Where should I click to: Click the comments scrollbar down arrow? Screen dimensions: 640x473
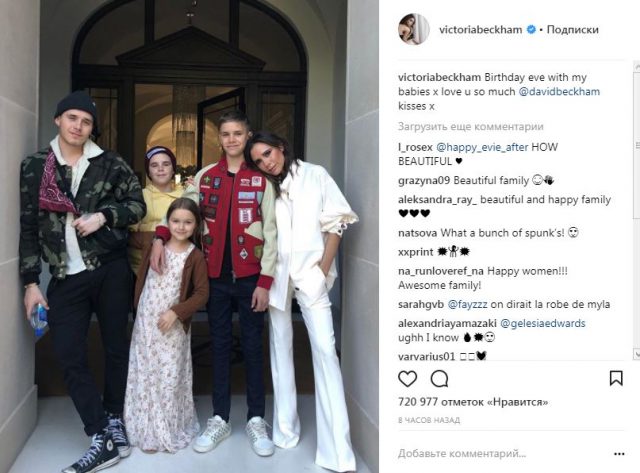point(636,353)
